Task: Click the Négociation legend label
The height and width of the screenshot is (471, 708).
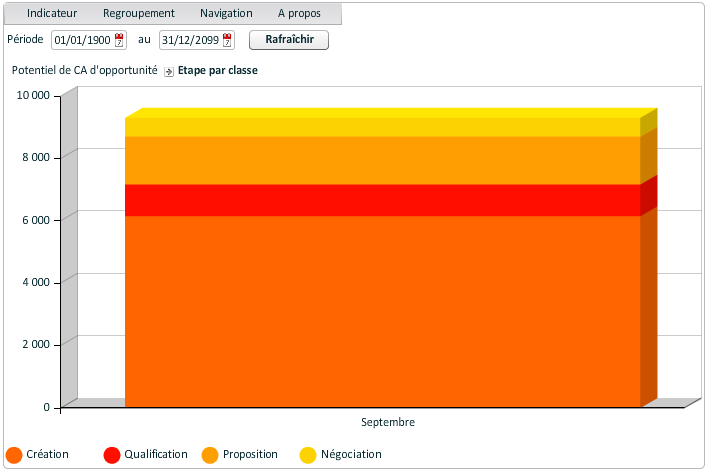Action: click(x=351, y=454)
